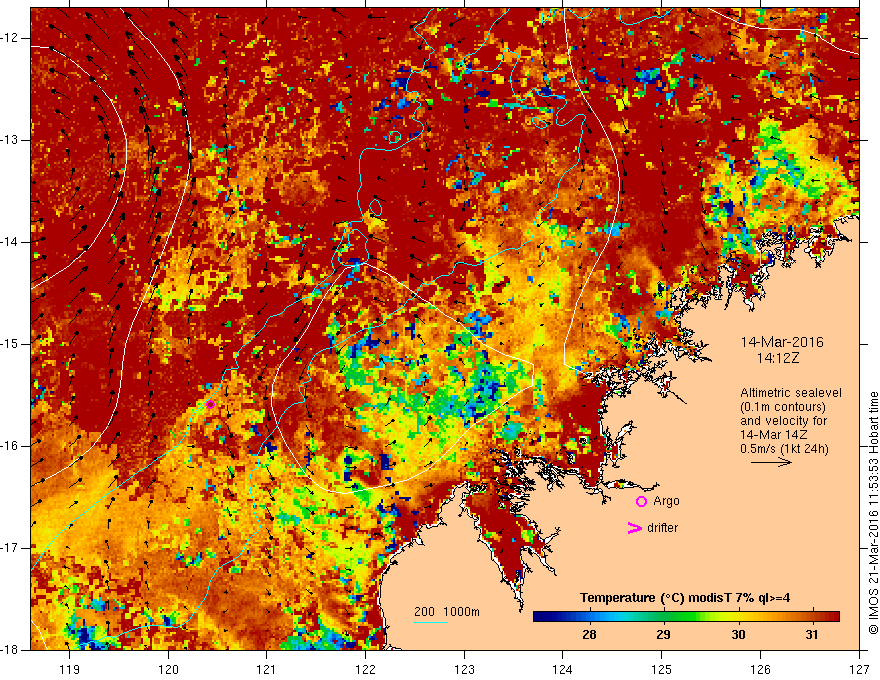Click the 'drifter' legend label
The height and width of the screenshot is (680, 880).
[662, 528]
